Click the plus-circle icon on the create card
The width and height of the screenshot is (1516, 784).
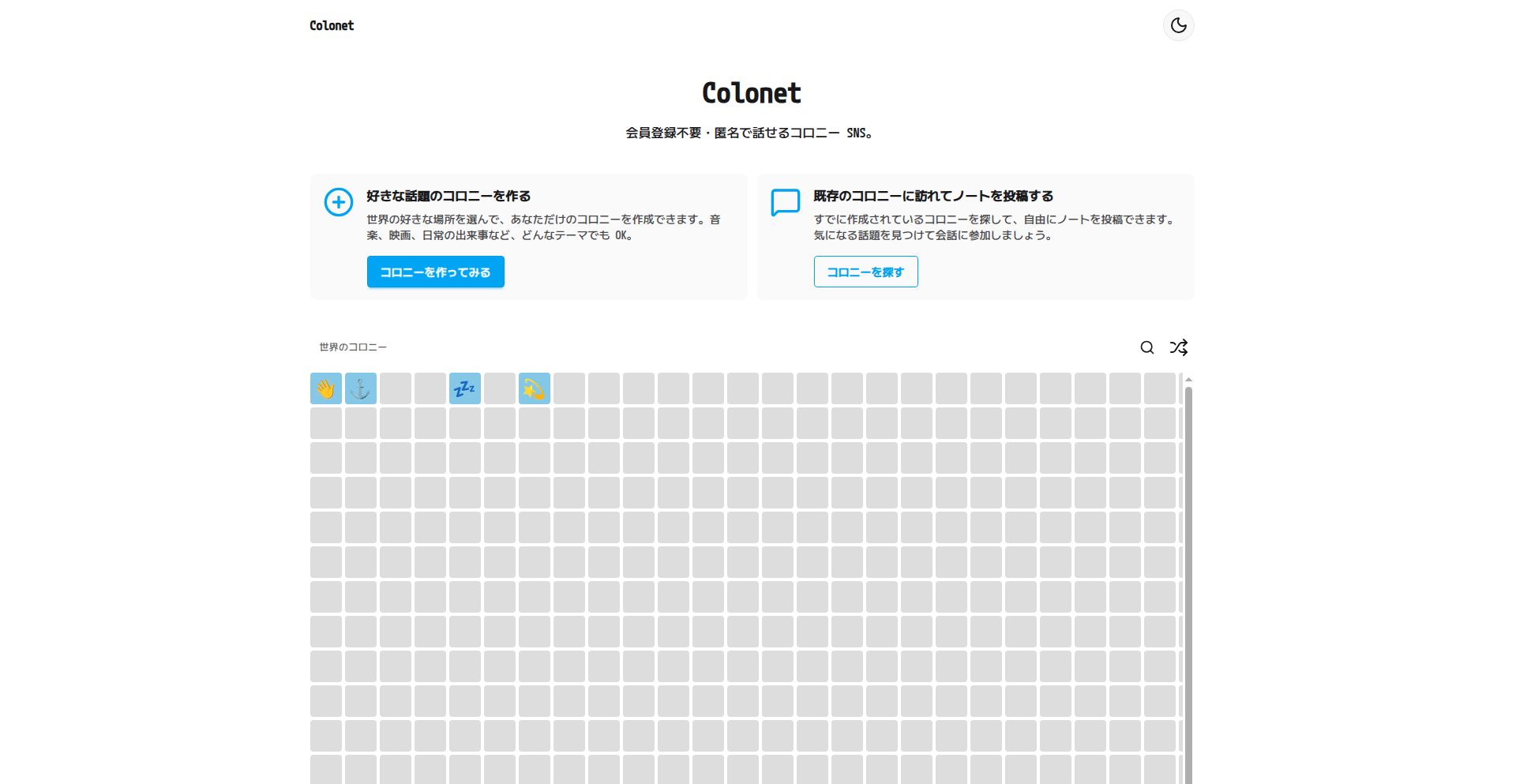coord(338,202)
